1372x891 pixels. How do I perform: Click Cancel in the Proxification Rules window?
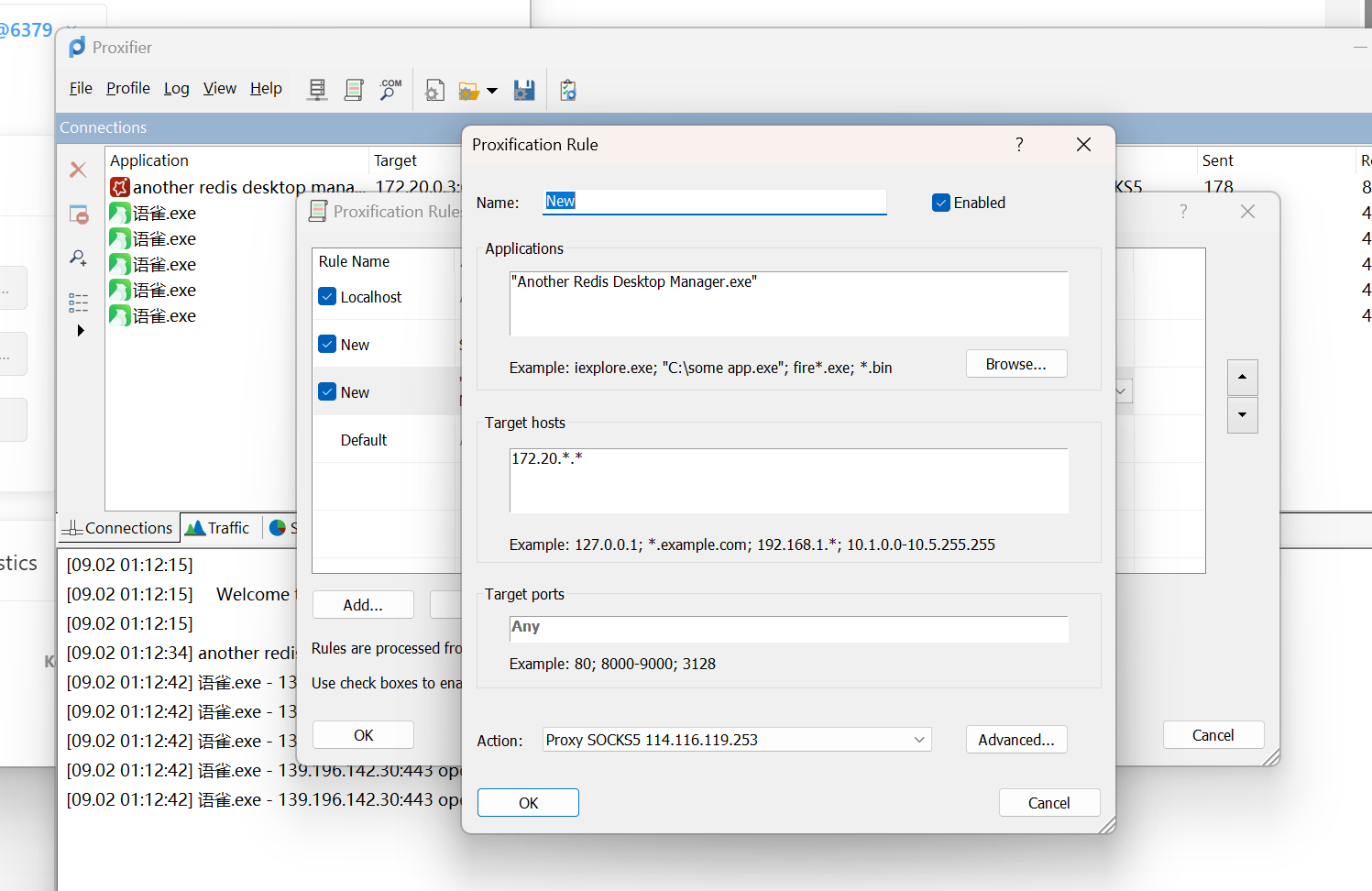click(1213, 735)
